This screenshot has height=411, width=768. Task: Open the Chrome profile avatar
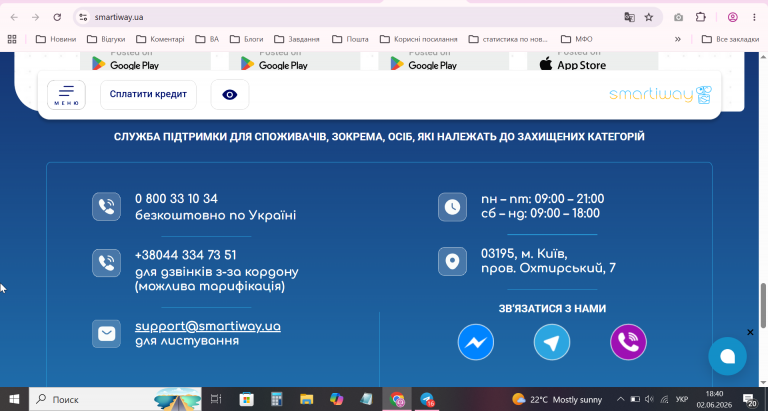click(733, 17)
